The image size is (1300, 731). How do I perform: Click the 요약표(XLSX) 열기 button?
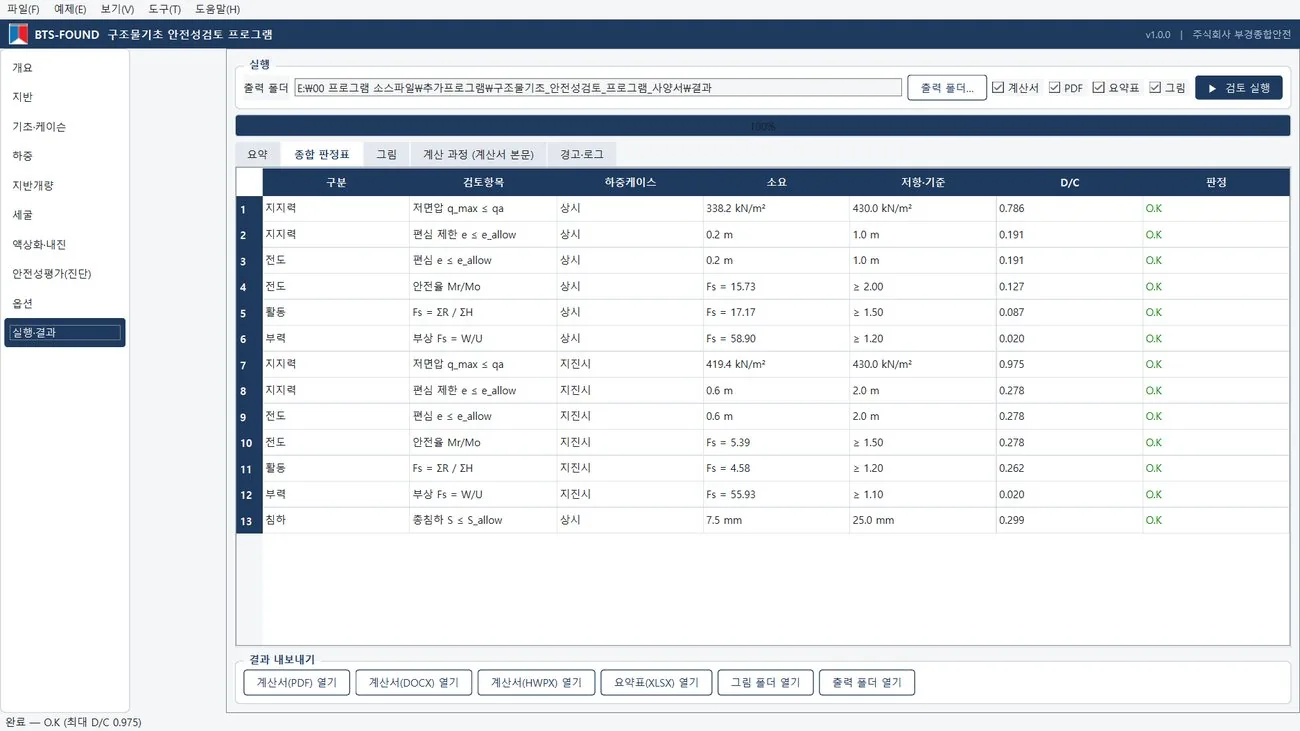[656, 683]
